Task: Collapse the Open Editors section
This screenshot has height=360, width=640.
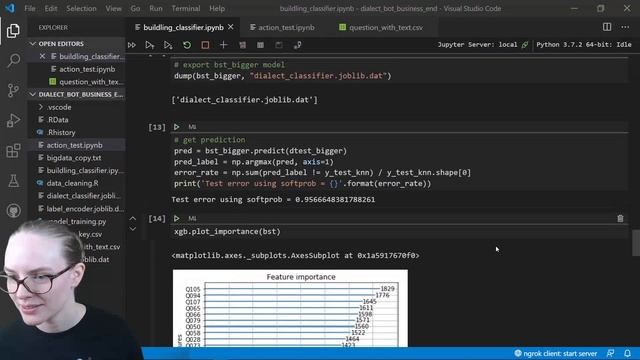Action: (x=33, y=44)
